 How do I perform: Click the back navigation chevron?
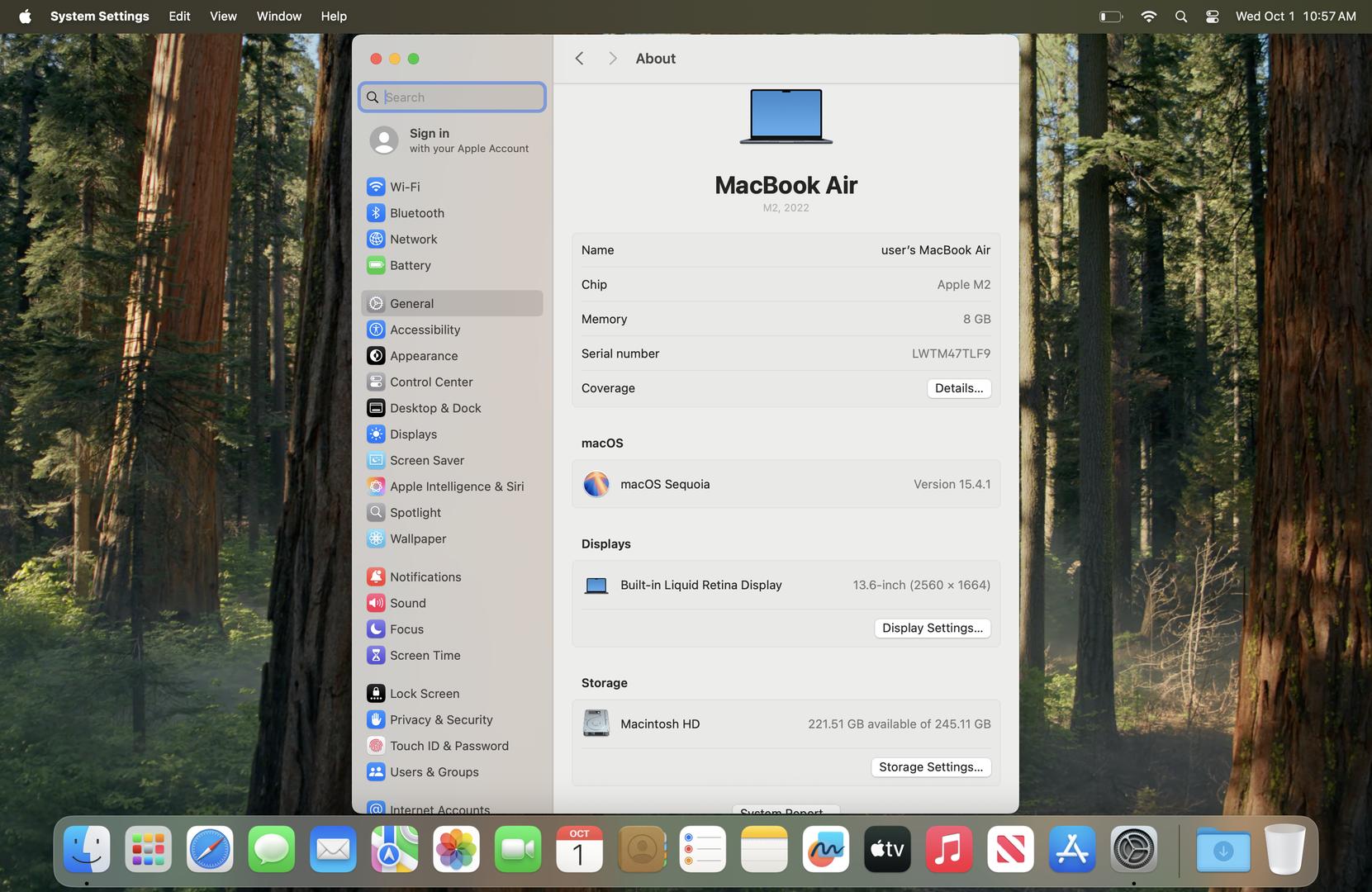click(x=579, y=59)
